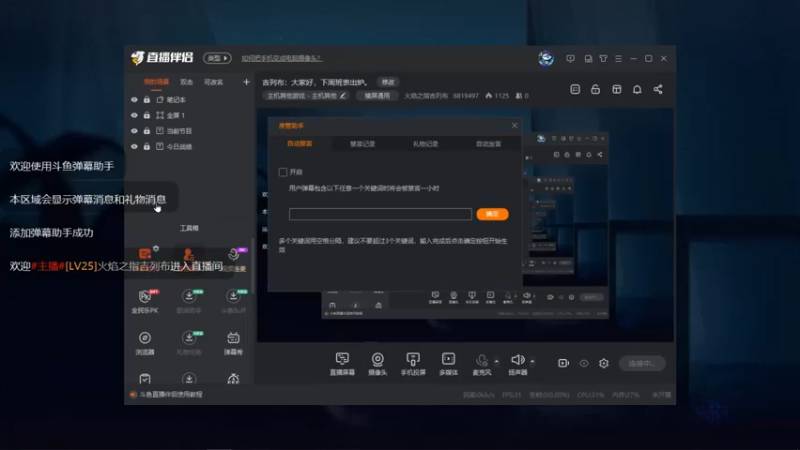The width and height of the screenshot is (800, 450).
Task: Open the notification bell icon
Action: (x=637, y=89)
